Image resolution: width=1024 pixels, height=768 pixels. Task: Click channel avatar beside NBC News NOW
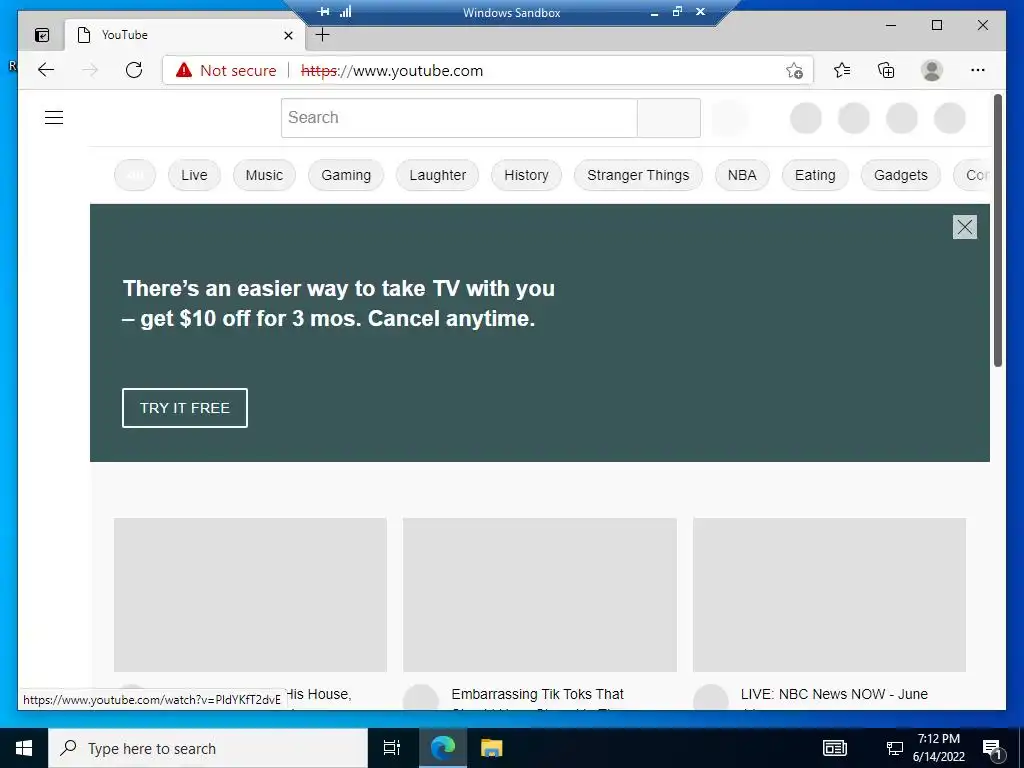(711, 697)
